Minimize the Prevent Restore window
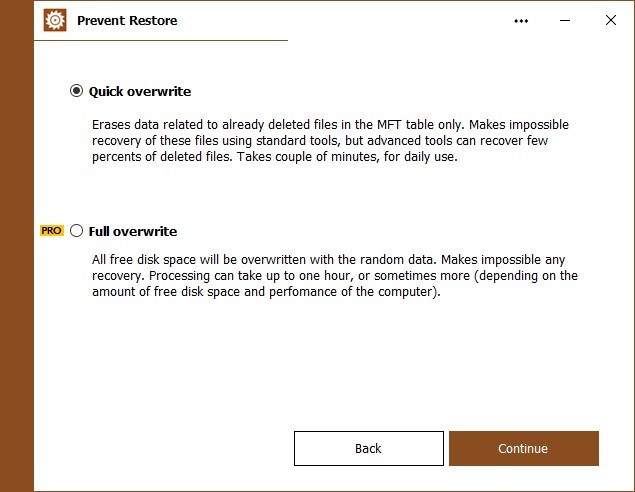Screen dimensions: 635x492 tap(565, 21)
